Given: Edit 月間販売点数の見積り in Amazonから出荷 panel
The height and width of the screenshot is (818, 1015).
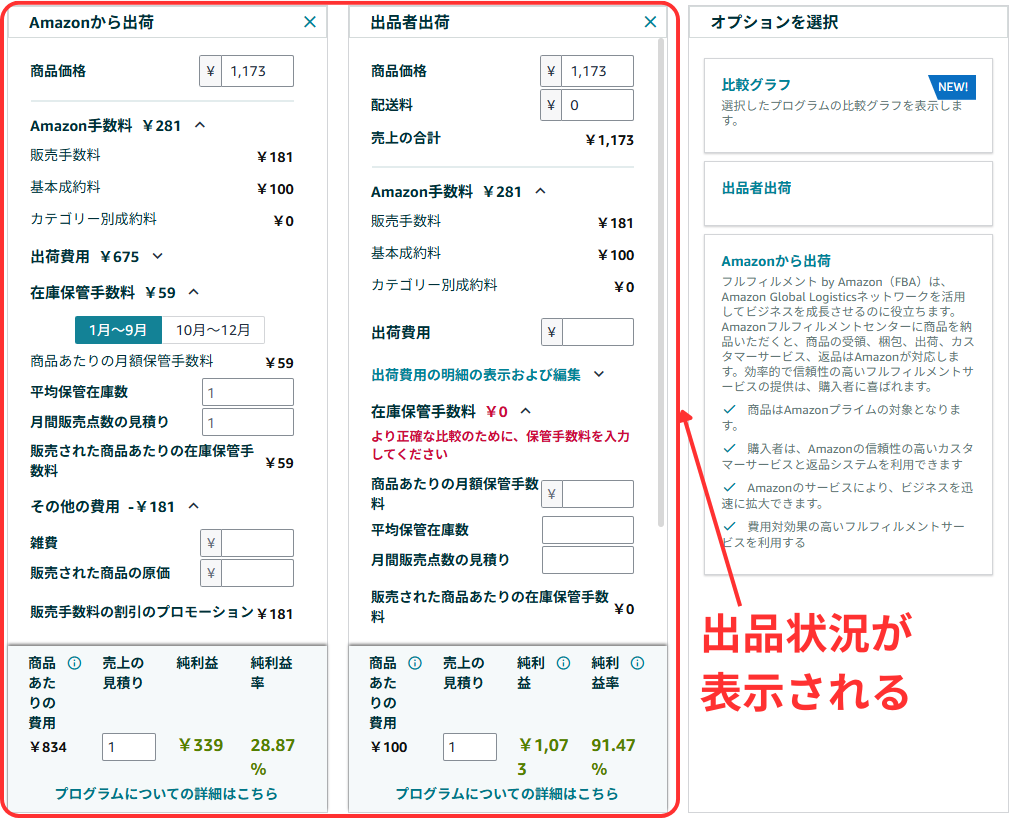Looking at the screenshot, I should pyautogui.click(x=248, y=422).
